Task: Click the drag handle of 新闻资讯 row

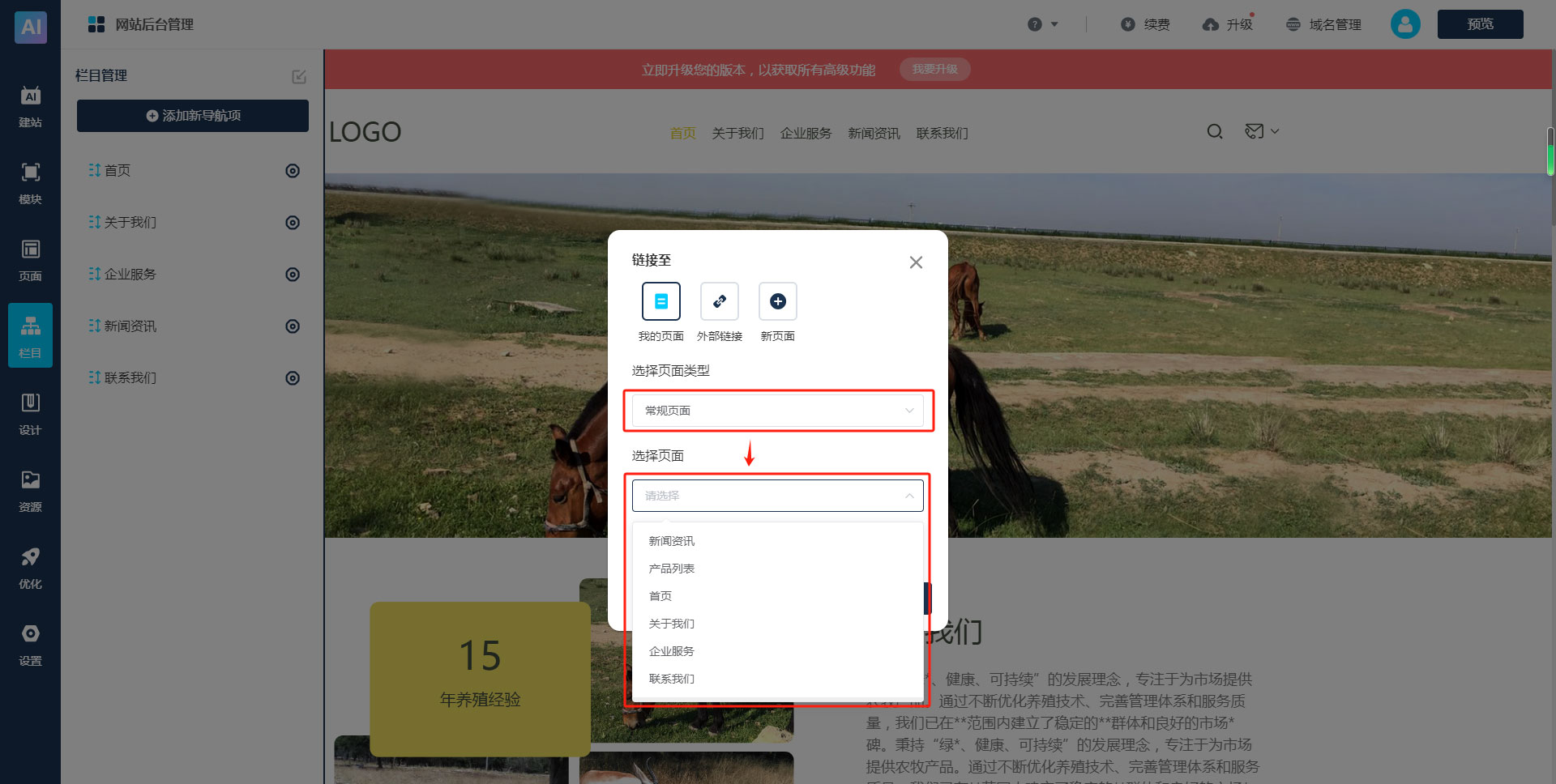Action: 95,326
